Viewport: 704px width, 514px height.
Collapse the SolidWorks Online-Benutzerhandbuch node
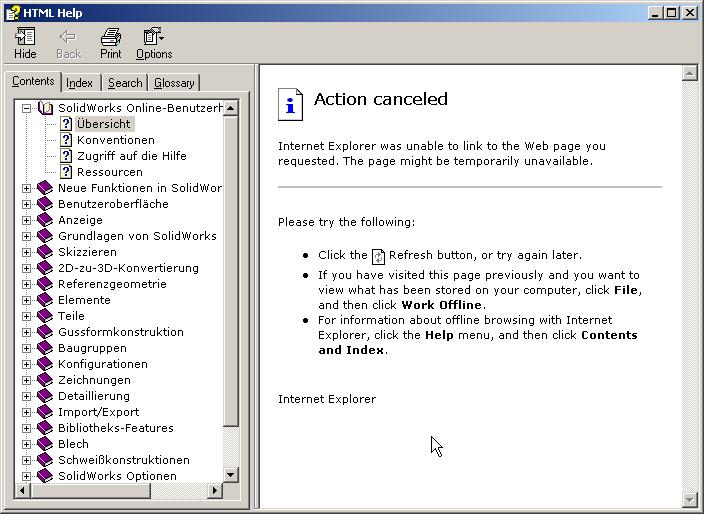[x=26, y=108]
